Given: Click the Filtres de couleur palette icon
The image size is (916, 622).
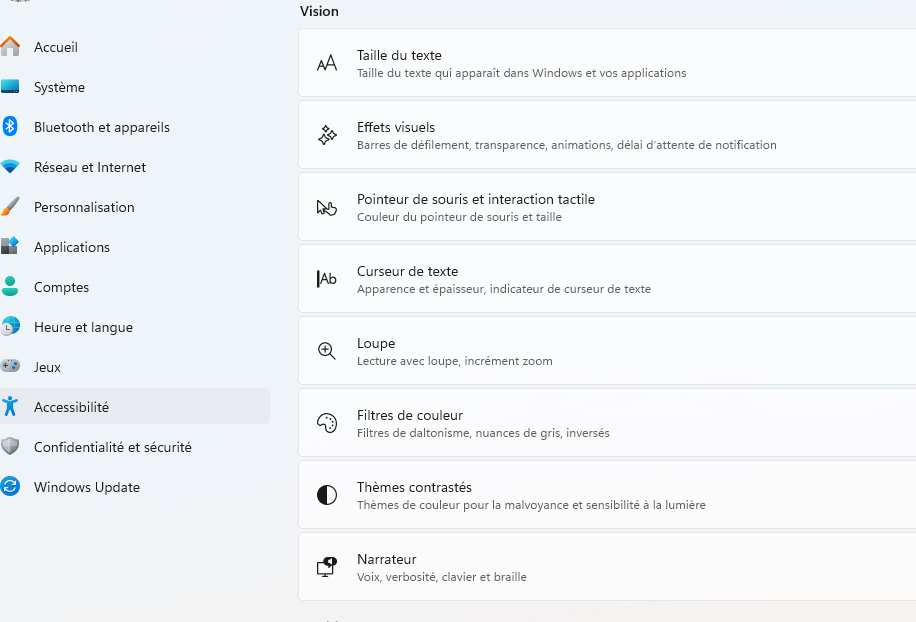Looking at the screenshot, I should pyautogui.click(x=327, y=423).
